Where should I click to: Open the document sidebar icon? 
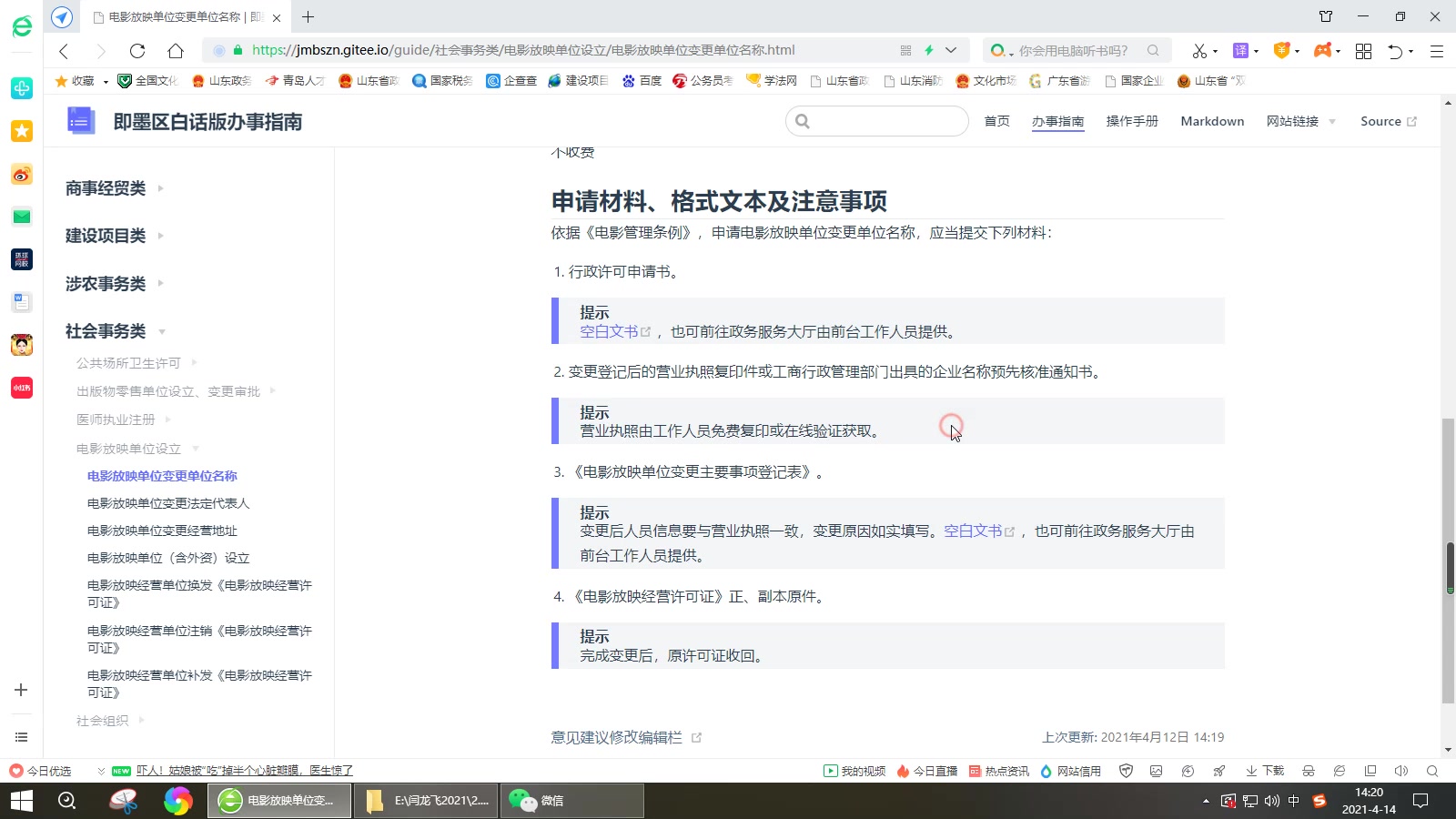[x=22, y=302]
